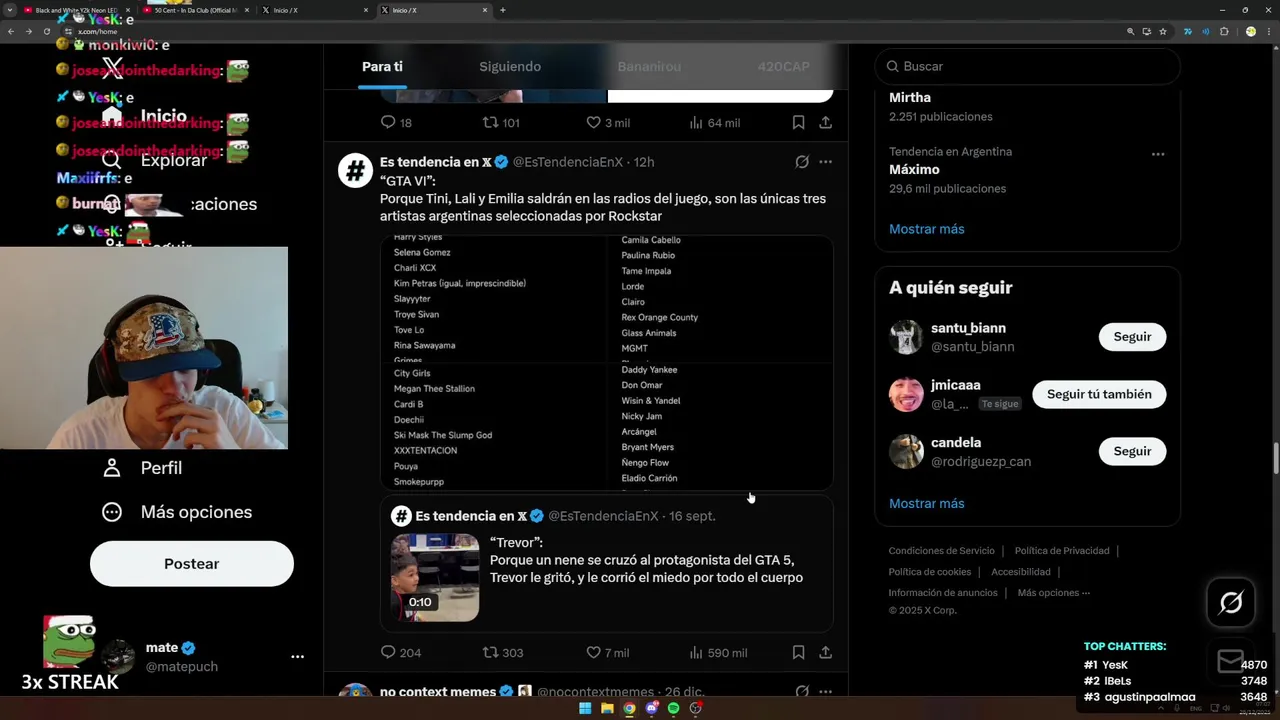Repost the upper post with 101 reposts
The image size is (1280, 720).
pos(501,122)
